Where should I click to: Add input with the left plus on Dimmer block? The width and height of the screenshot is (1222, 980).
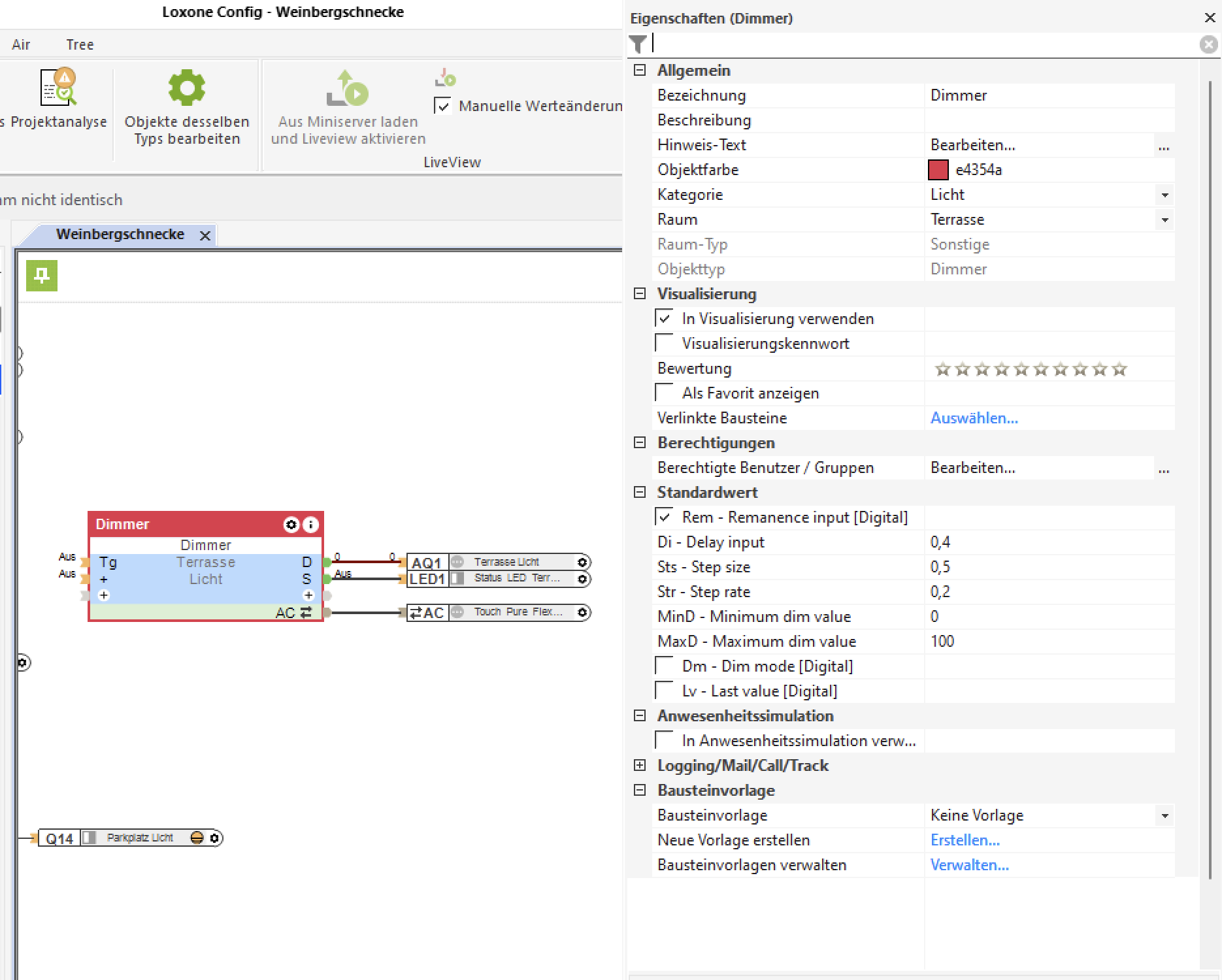point(103,595)
